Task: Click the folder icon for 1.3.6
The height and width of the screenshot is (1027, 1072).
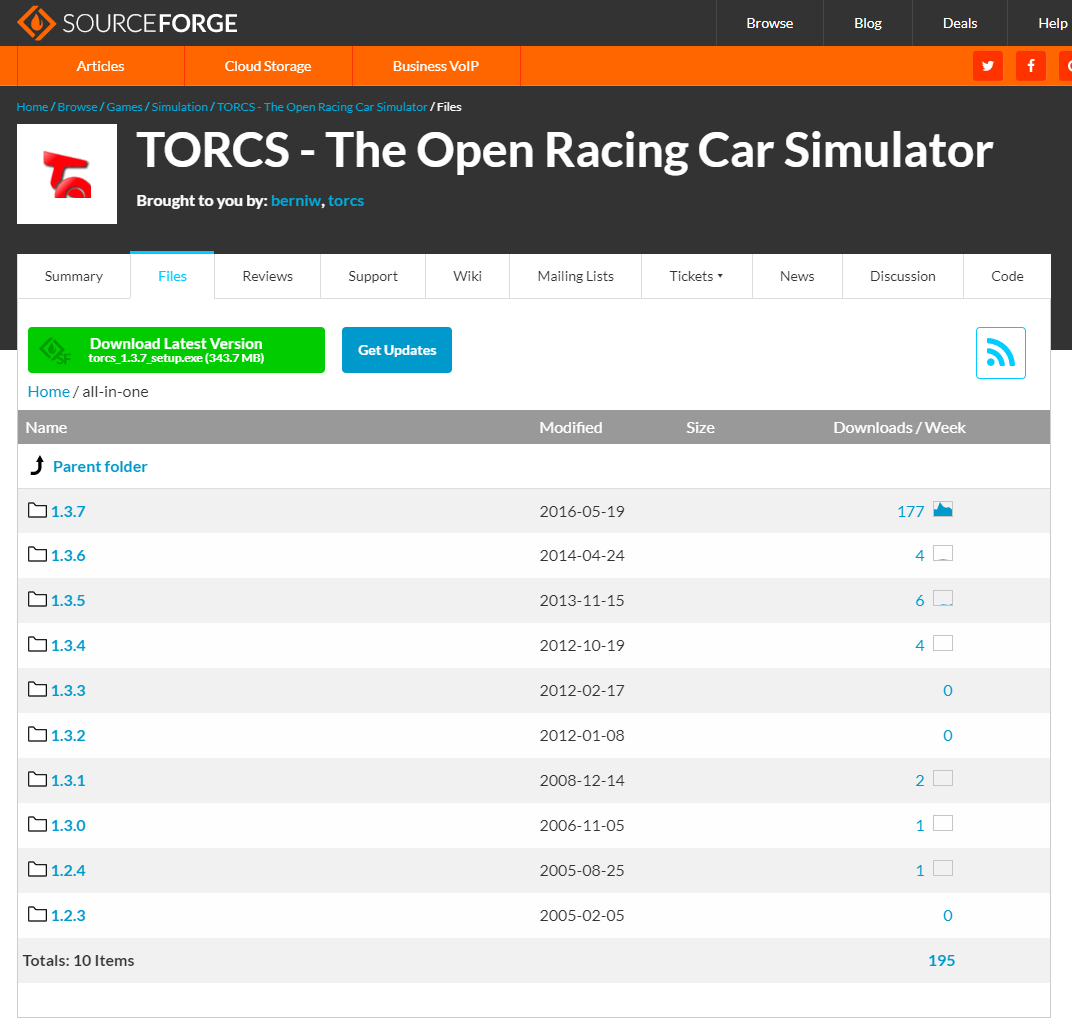Action: coord(38,555)
